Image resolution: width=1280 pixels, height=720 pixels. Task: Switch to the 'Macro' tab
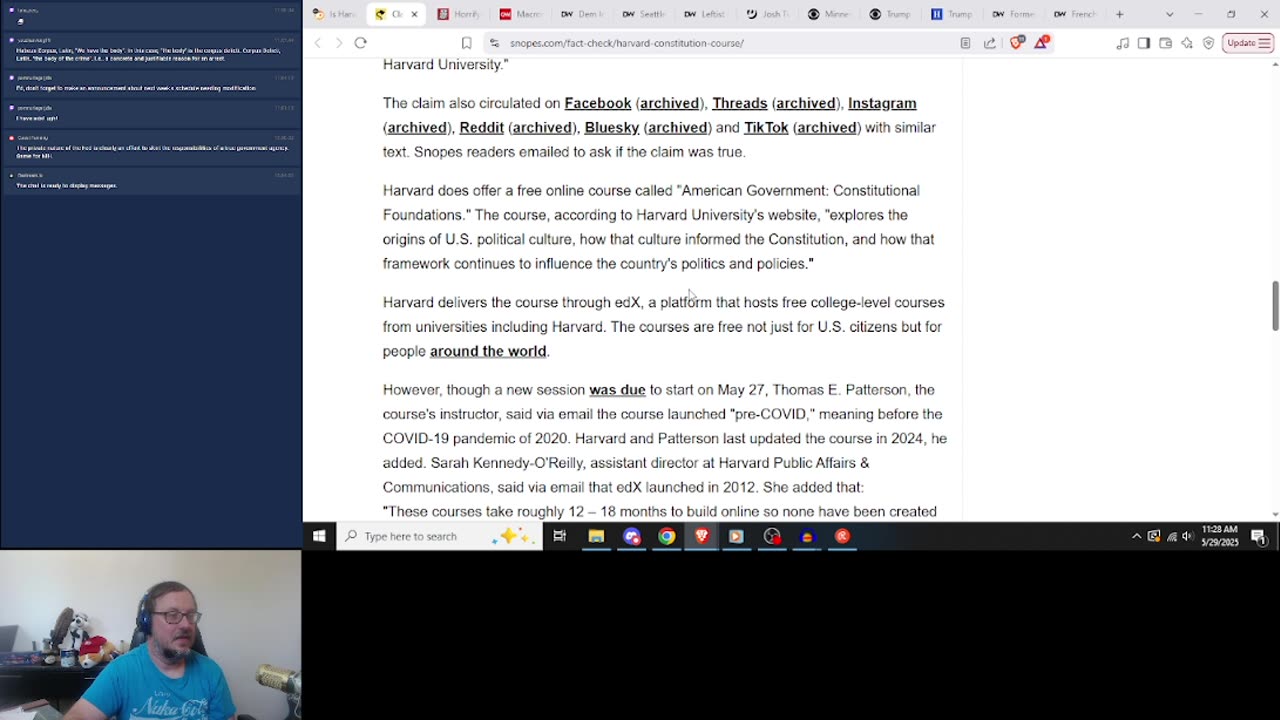(521, 14)
